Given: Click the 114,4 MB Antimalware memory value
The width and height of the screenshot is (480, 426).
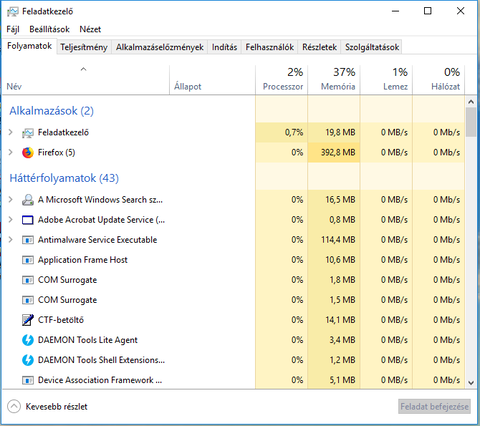Looking at the screenshot, I should pos(338,240).
